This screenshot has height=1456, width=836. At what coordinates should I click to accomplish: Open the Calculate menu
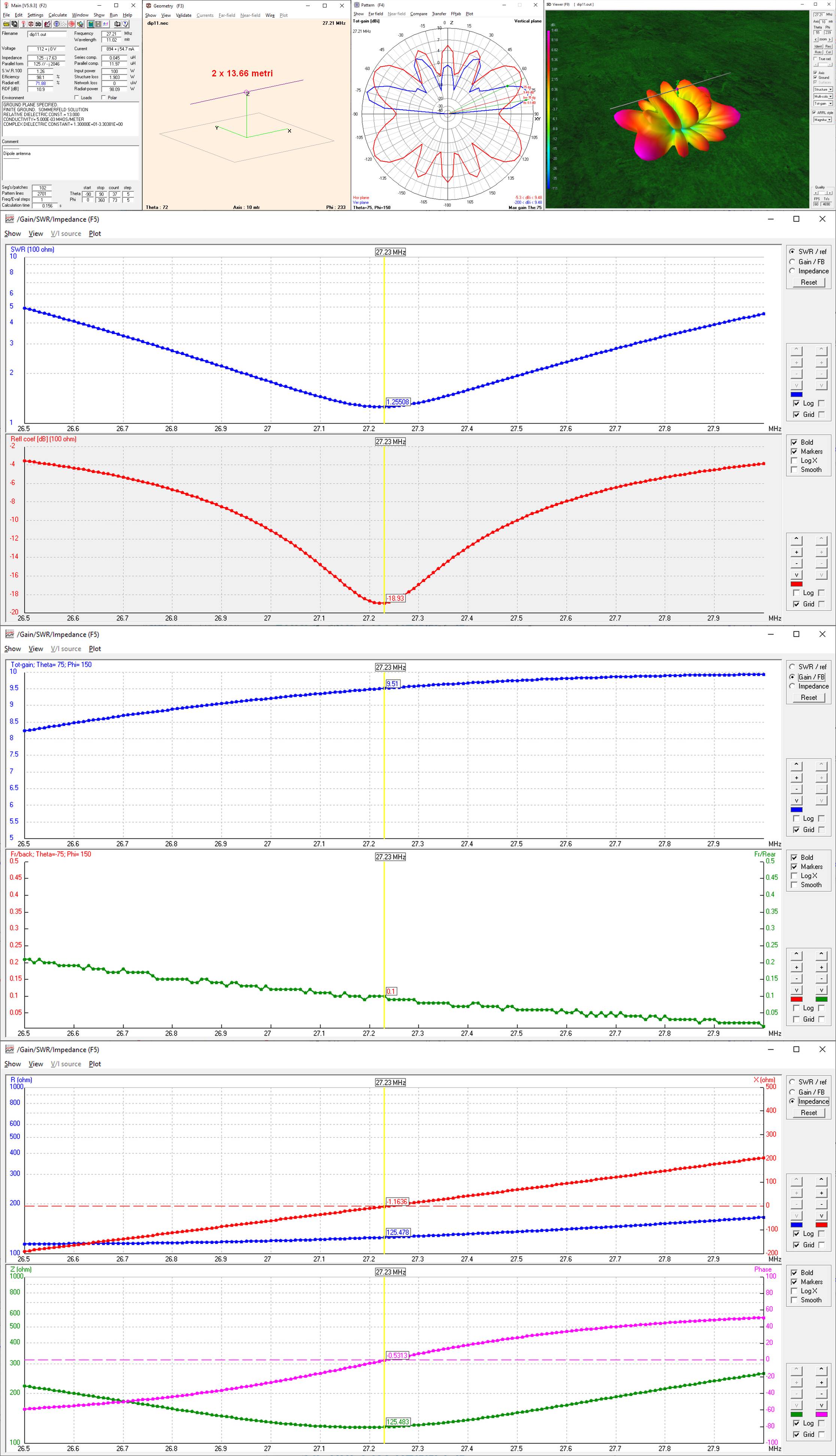[57, 15]
